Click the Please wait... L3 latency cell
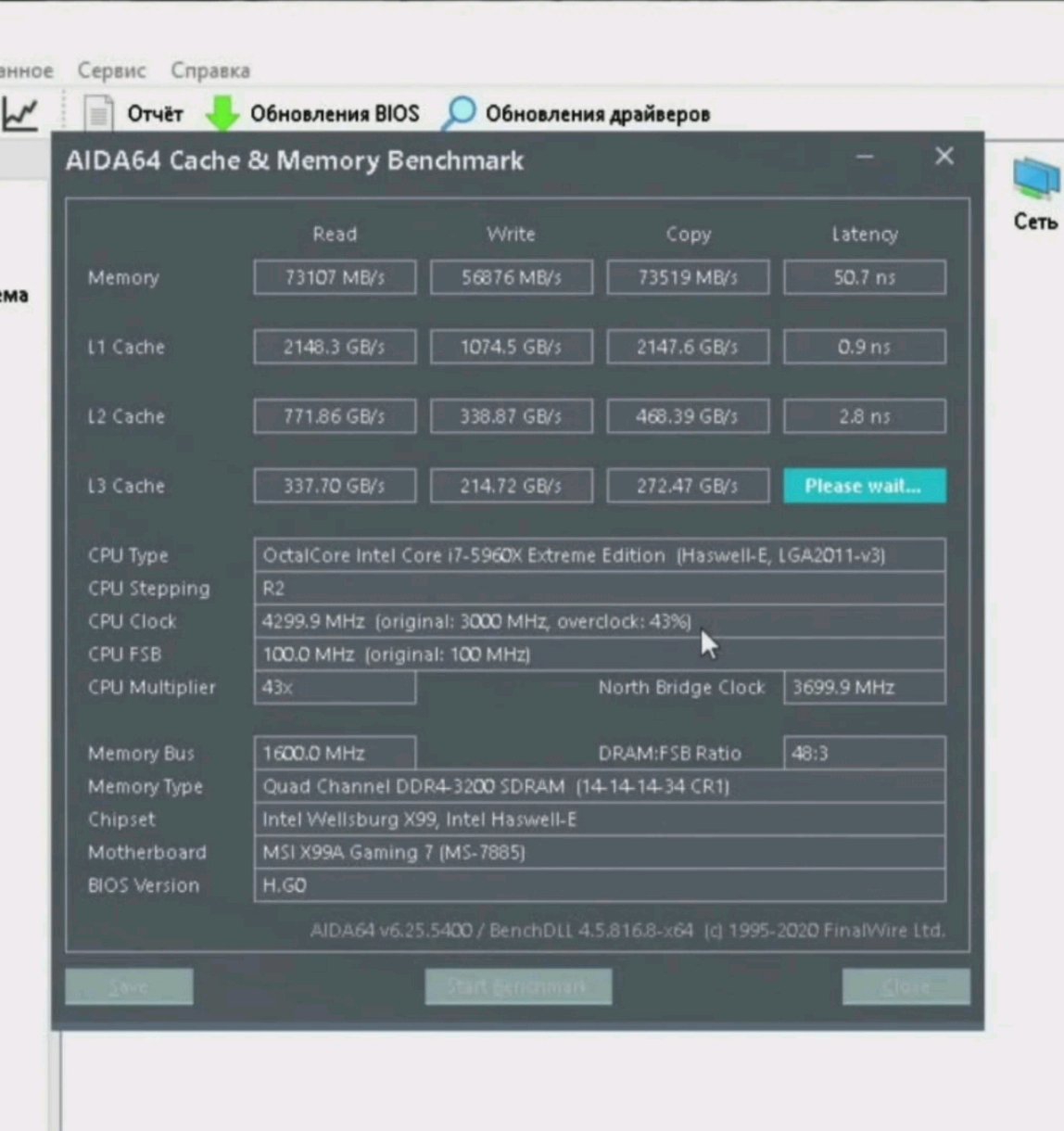The height and width of the screenshot is (1131, 1064). coord(865,486)
